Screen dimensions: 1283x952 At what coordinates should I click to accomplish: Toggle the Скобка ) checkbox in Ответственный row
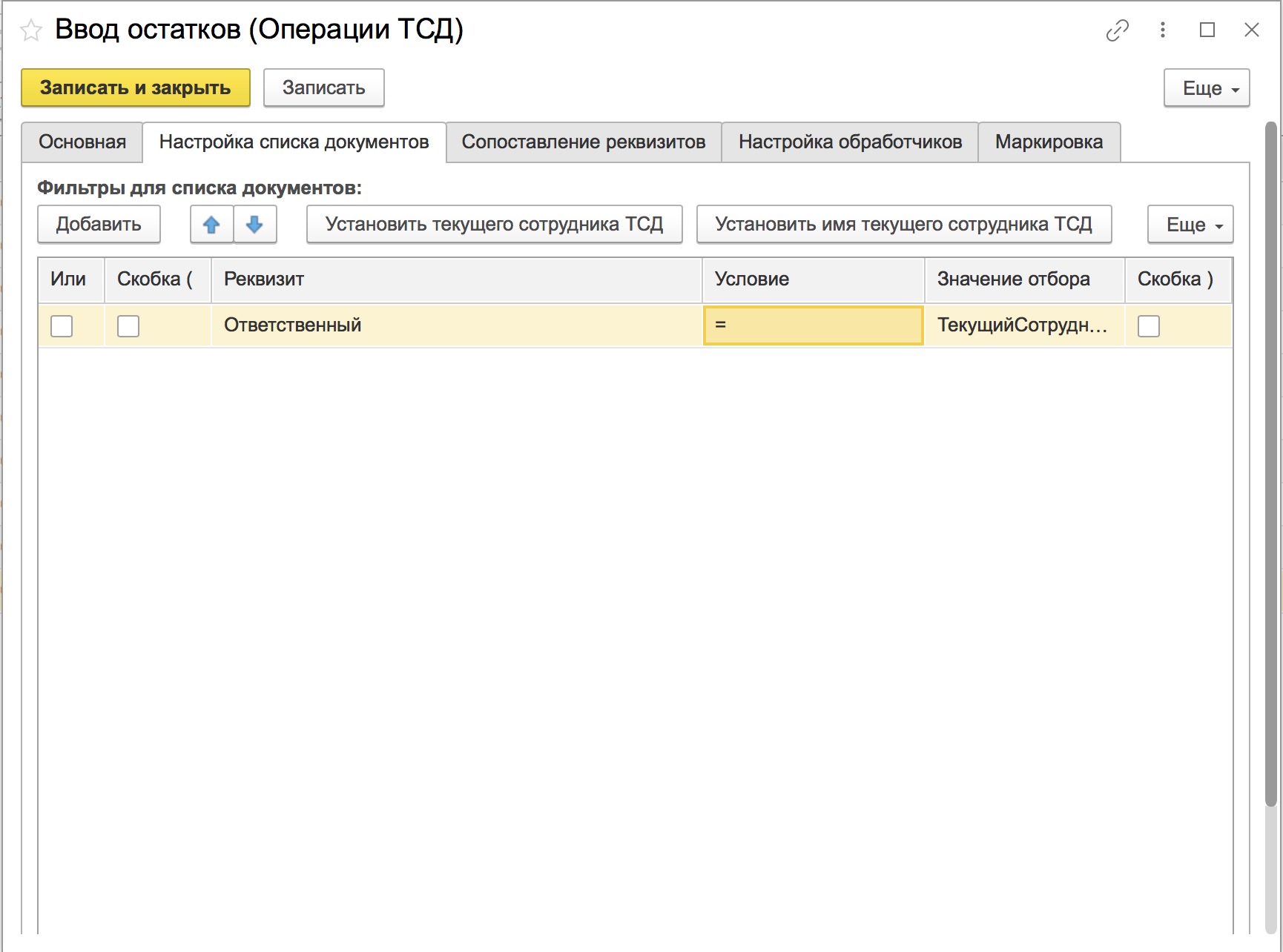(1148, 325)
